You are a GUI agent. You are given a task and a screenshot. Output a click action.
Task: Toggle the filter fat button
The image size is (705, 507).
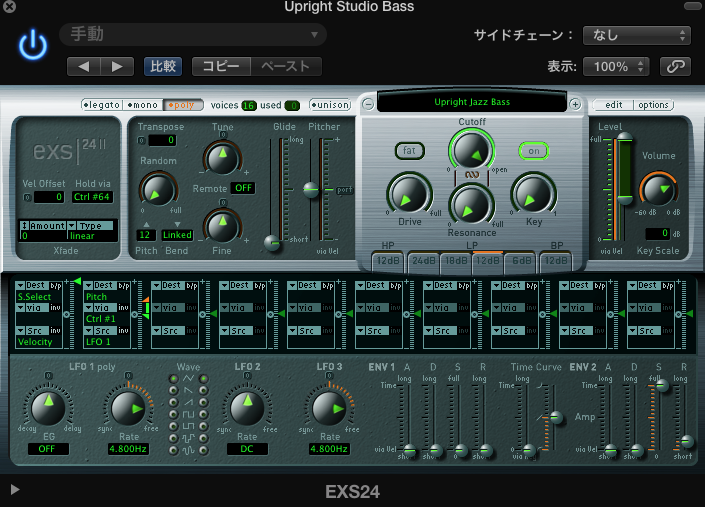point(409,151)
